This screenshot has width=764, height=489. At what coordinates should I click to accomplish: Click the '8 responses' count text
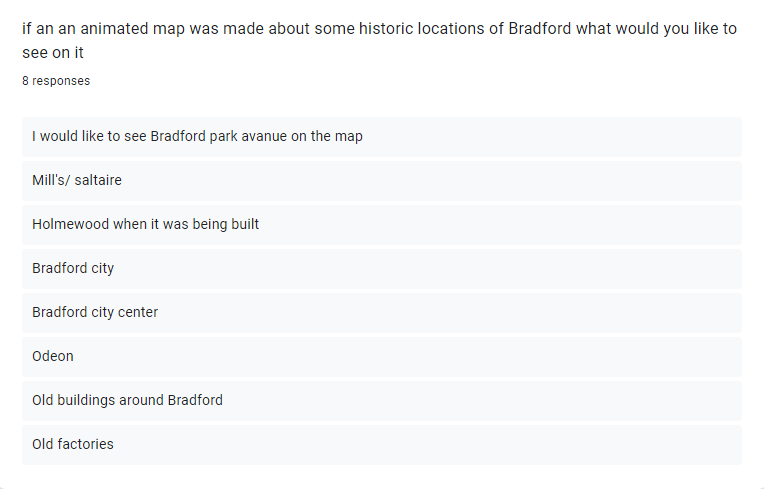point(56,81)
